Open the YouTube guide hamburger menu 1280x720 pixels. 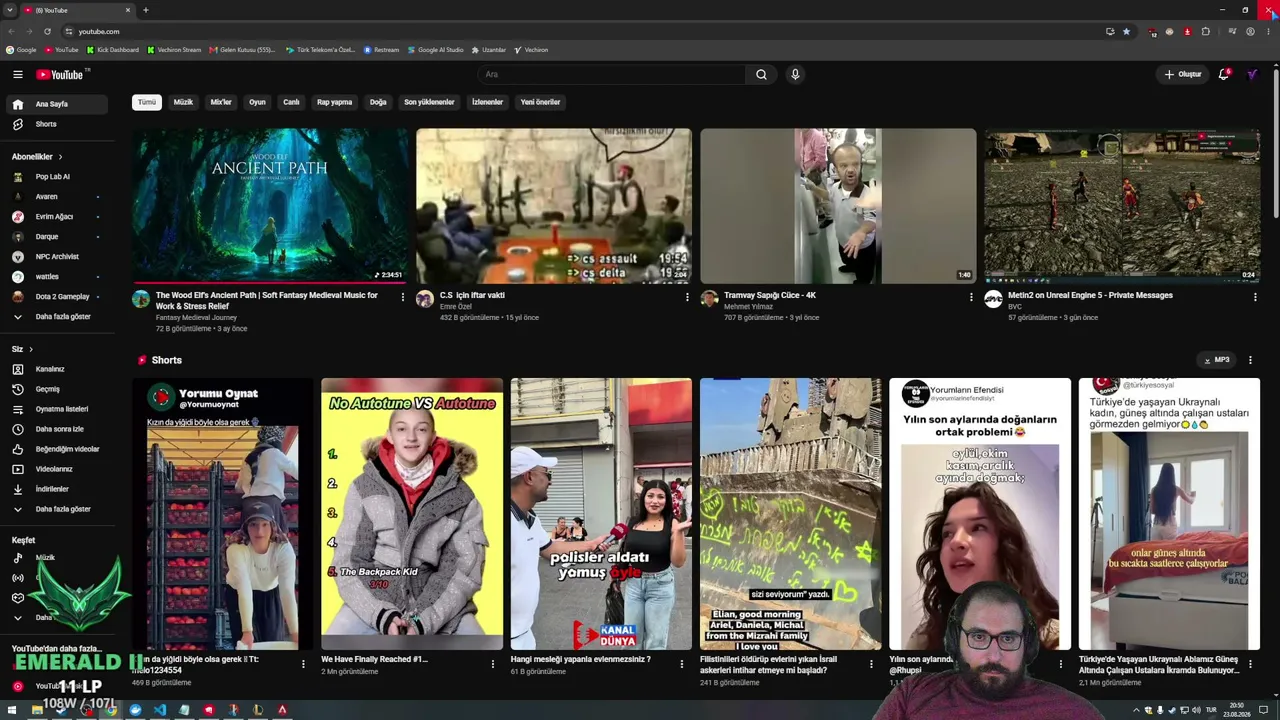pyautogui.click(x=18, y=74)
